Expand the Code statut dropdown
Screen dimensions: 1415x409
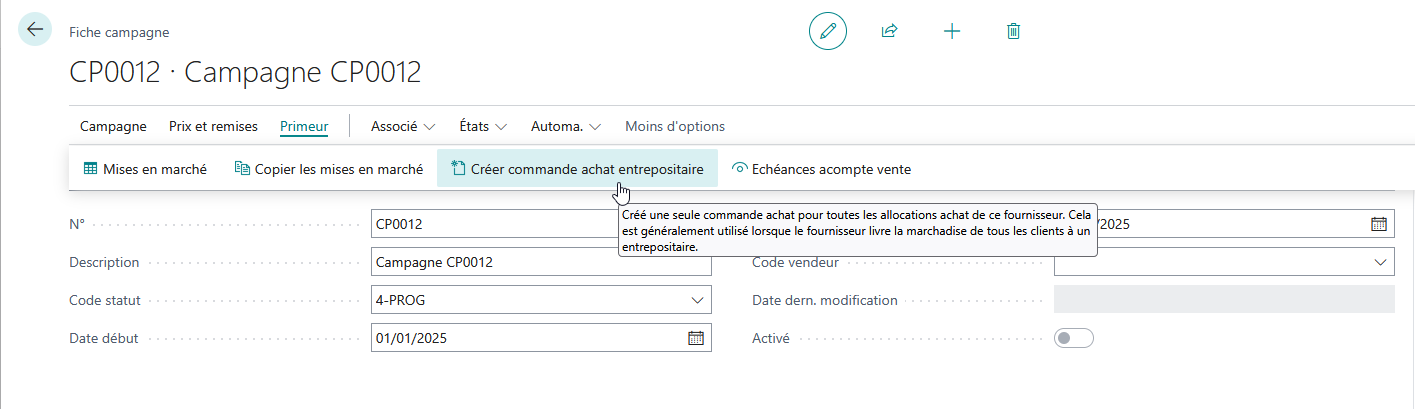pyautogui.click(x=697, y=300)
